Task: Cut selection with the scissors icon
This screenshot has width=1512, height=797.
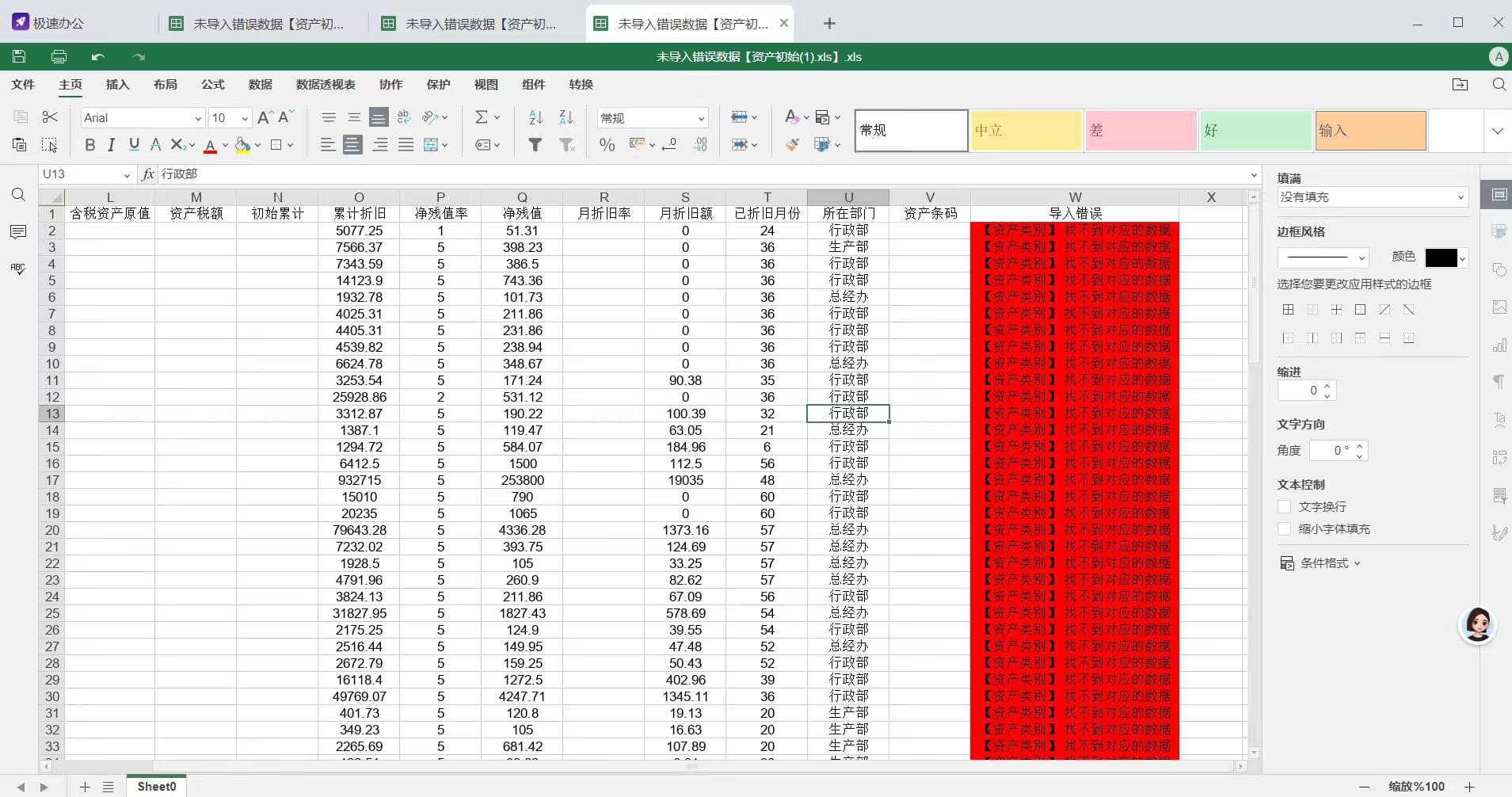Action: [x=50, y=117]
